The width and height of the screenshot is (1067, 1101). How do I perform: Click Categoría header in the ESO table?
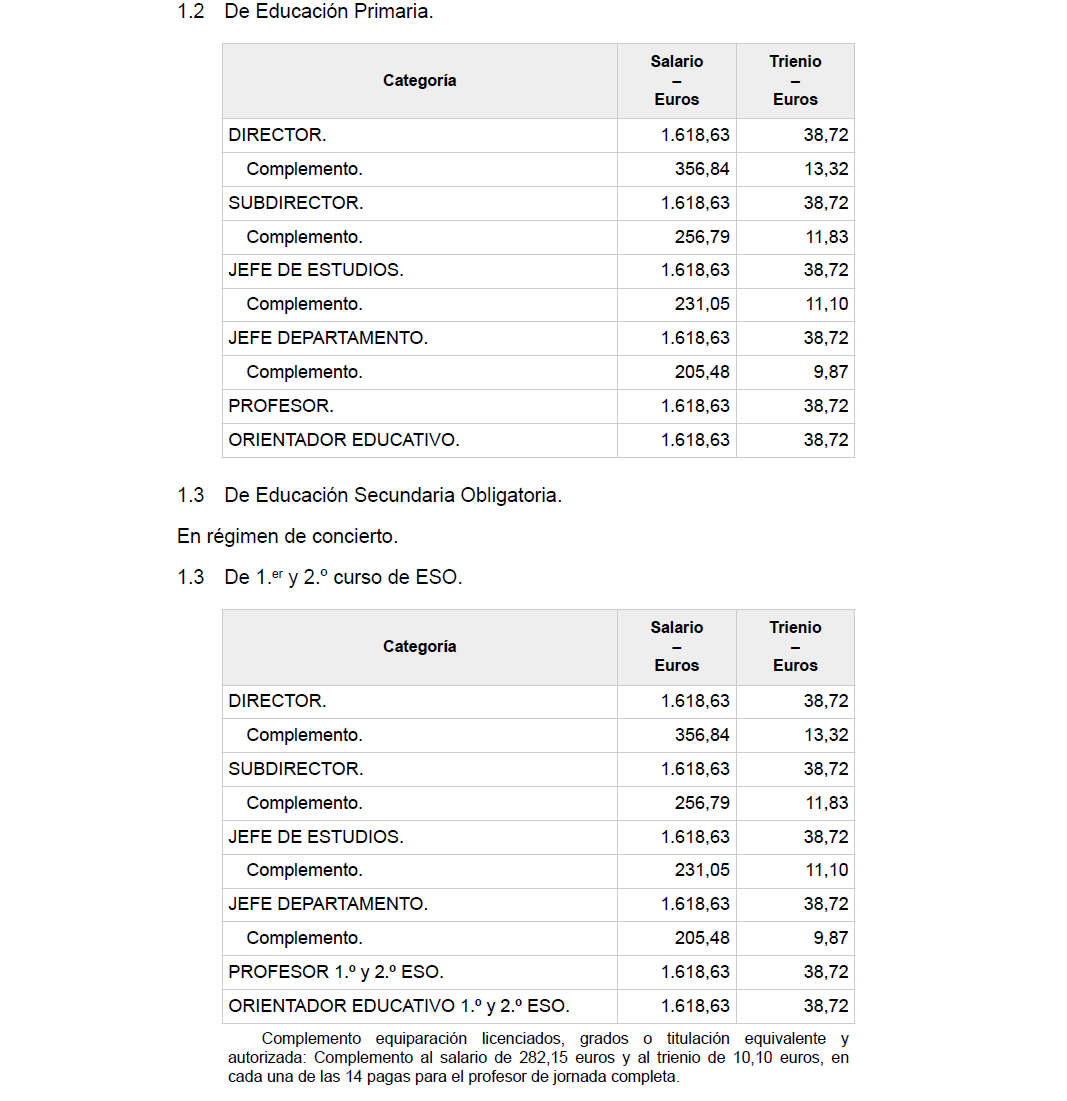coord(419,647)
